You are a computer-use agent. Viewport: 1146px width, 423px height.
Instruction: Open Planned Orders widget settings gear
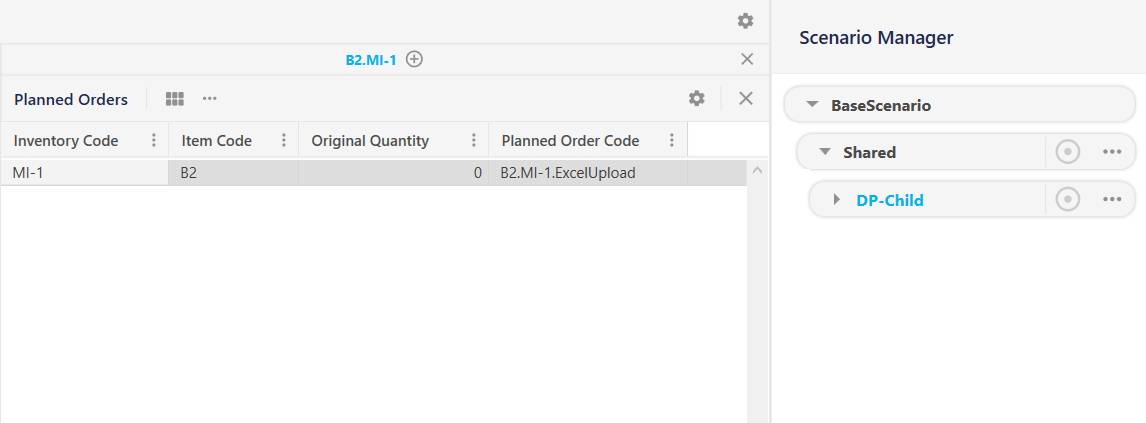697,98
